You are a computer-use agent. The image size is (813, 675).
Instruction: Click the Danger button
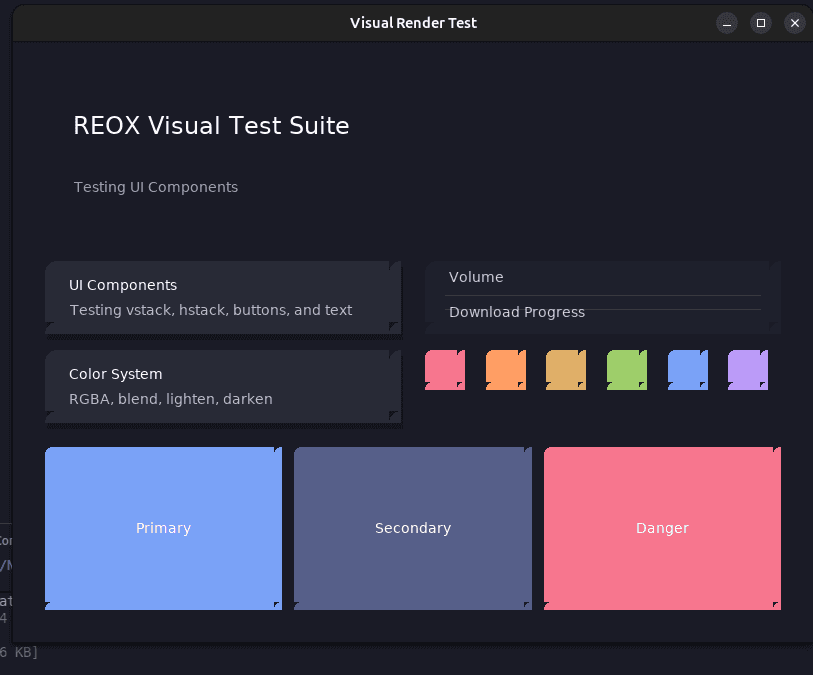coord(662,528)
